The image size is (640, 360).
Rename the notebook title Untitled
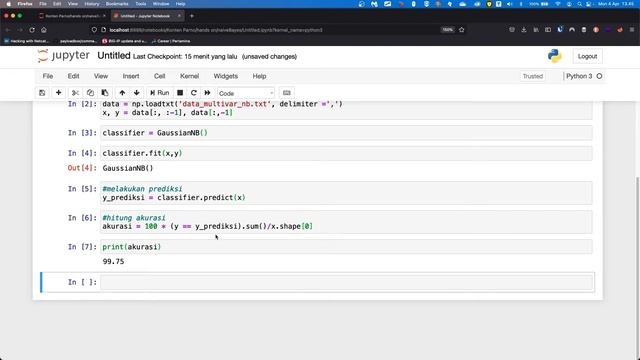click(x=114, y=56)
